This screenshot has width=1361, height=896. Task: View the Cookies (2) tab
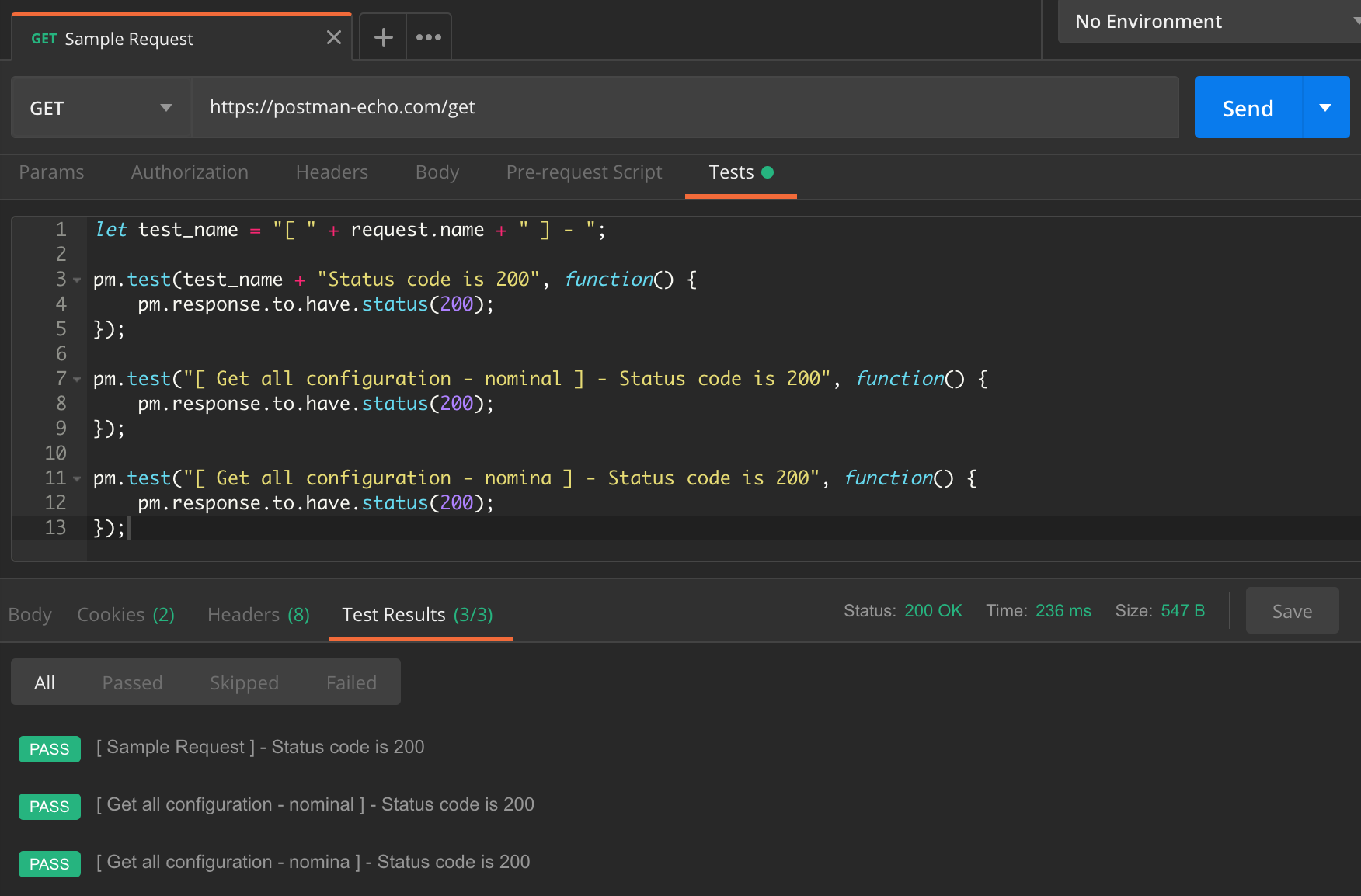pos(125,614)
